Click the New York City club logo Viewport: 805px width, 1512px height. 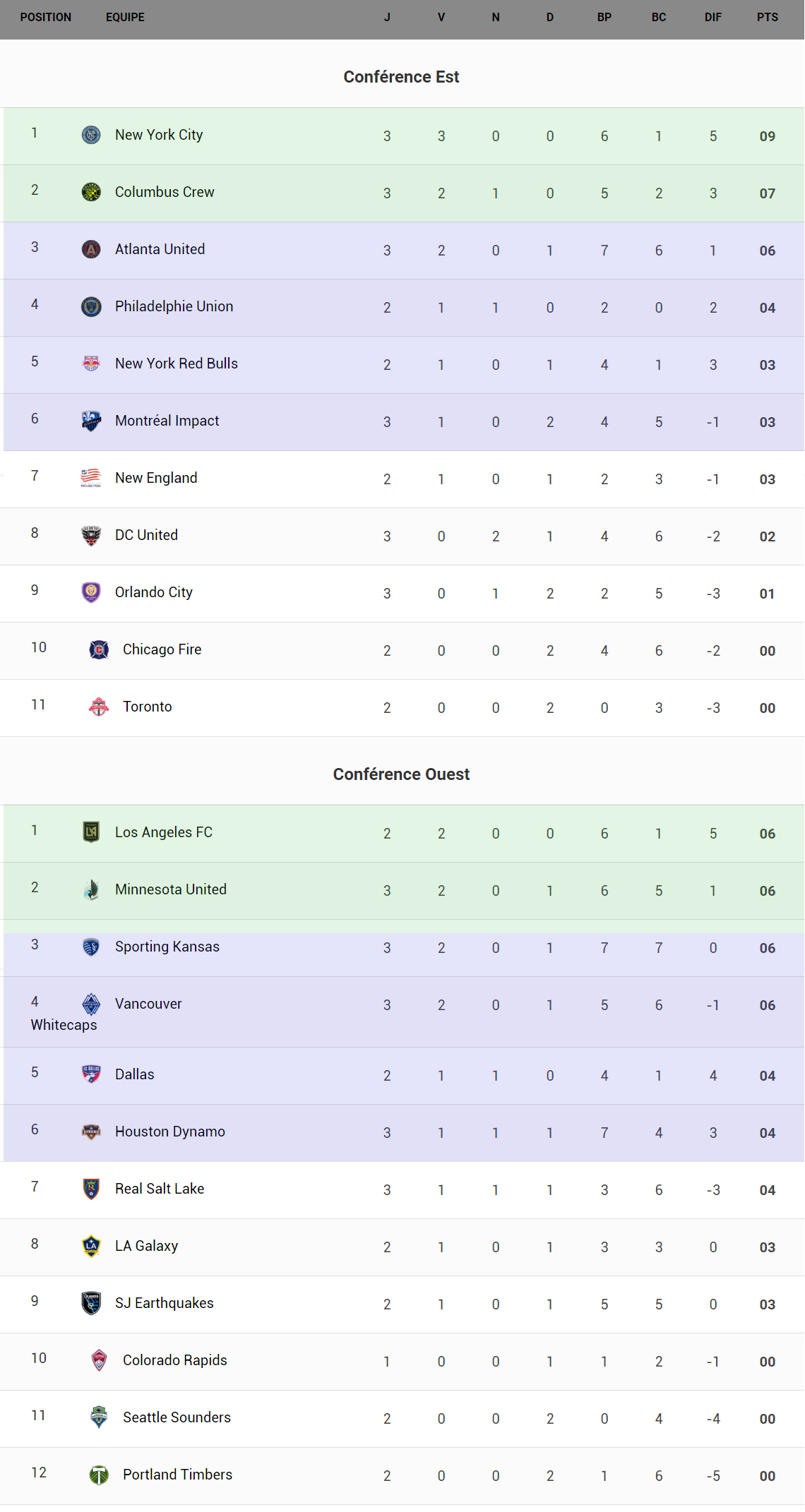pos(91,135)
